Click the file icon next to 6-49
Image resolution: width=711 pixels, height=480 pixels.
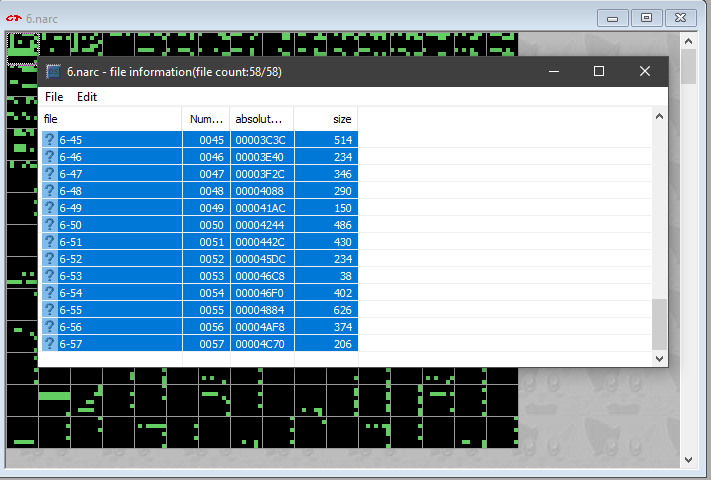(x=50, y=208)
